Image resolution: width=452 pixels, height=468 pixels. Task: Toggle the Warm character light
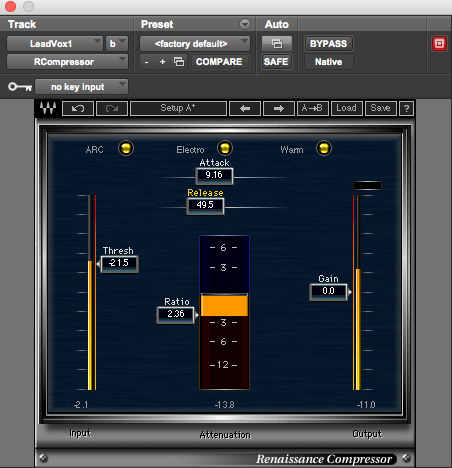[324, 148]
